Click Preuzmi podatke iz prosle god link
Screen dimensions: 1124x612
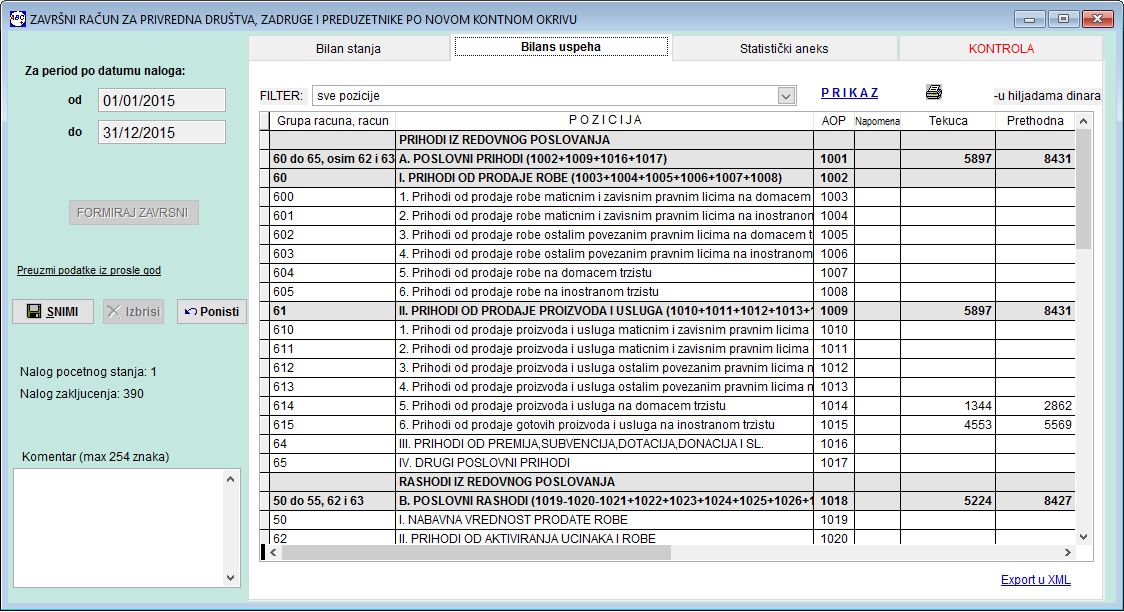coord(89,270)
